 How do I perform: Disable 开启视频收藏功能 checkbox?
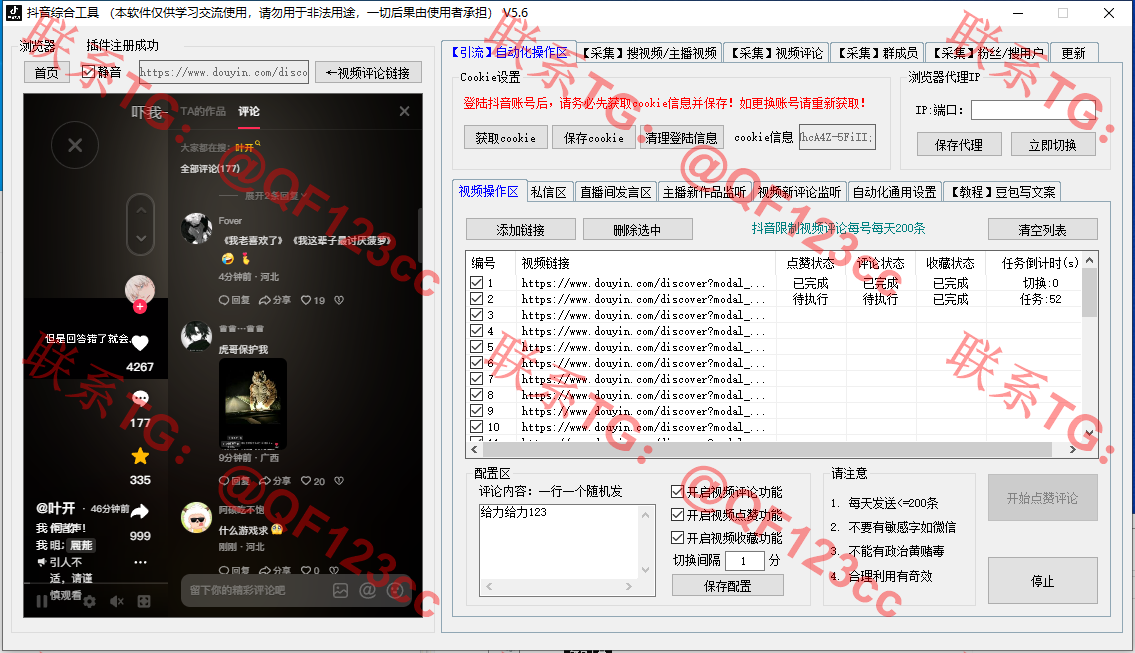[678, 538]
